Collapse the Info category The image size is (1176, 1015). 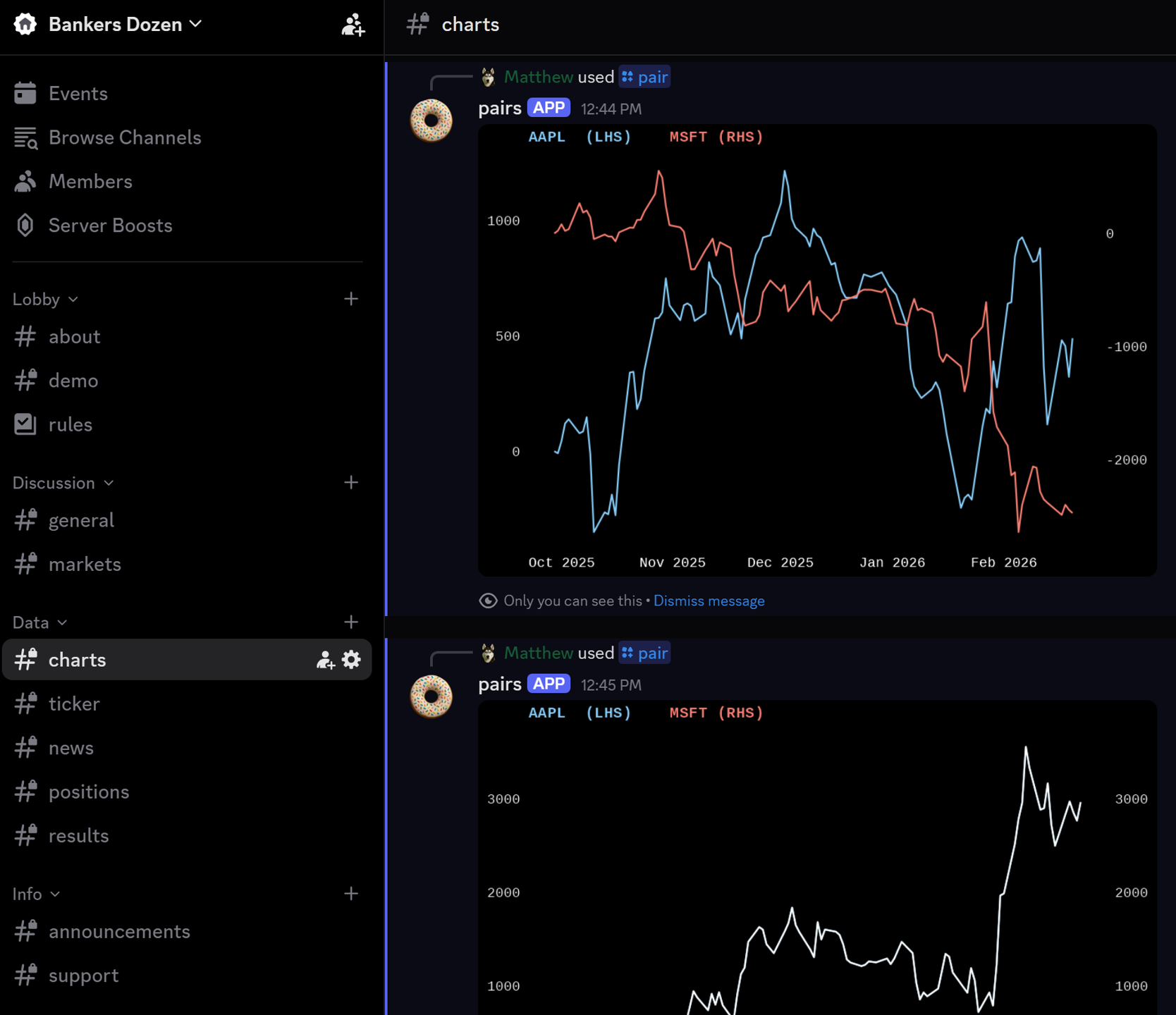click(x=36, y=894)
